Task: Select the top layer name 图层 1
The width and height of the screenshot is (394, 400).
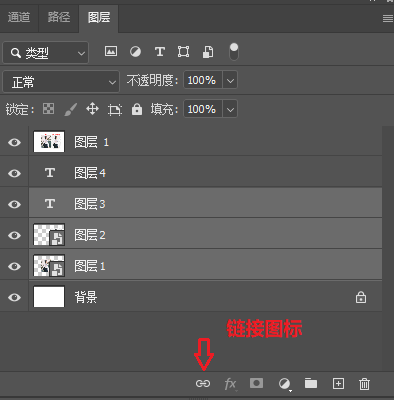Action: click(92, 142)
